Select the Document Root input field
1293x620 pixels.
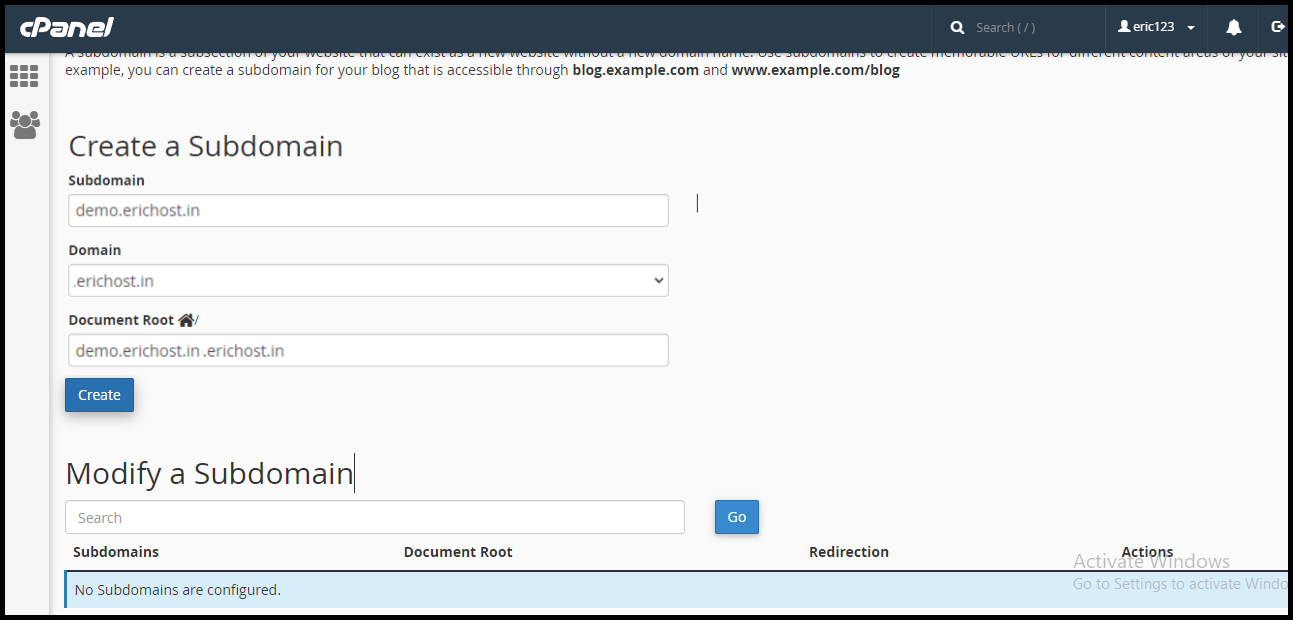[x=368, y=350]
